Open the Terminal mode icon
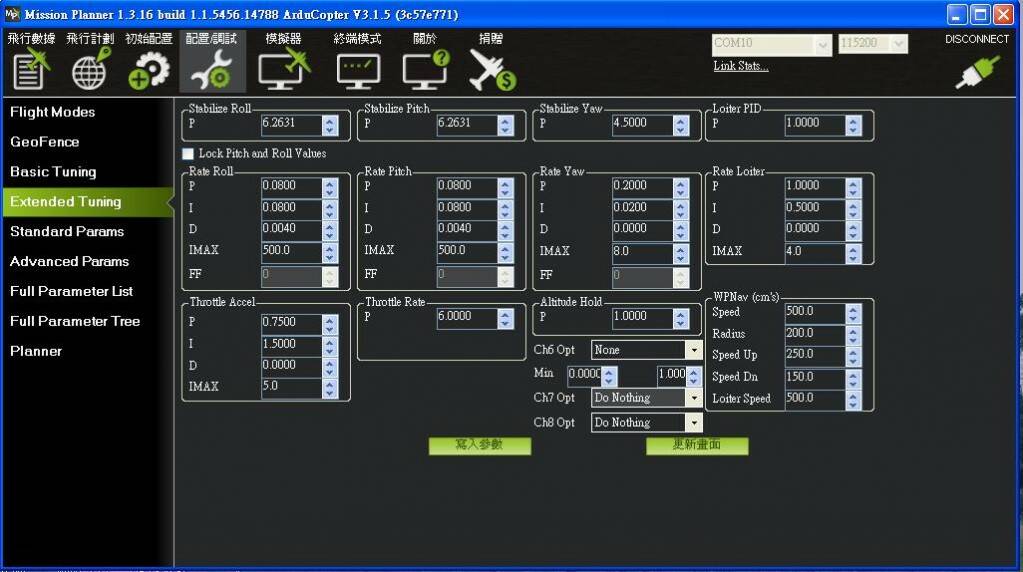Image resolution: width=1023 pixels, height=572 pixels. click(358, 72)
